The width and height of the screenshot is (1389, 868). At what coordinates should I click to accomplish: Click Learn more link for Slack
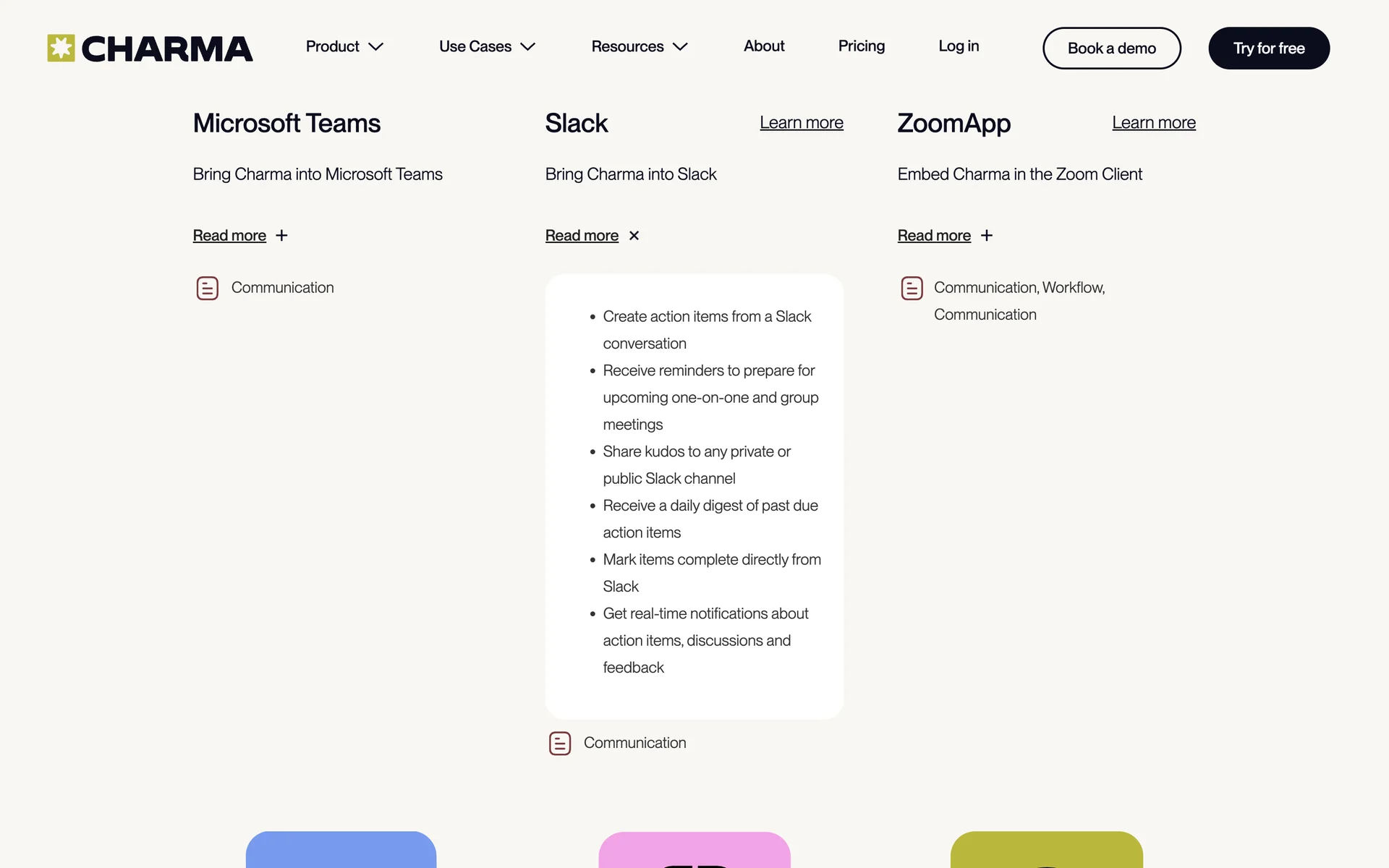tap(801, 123)
